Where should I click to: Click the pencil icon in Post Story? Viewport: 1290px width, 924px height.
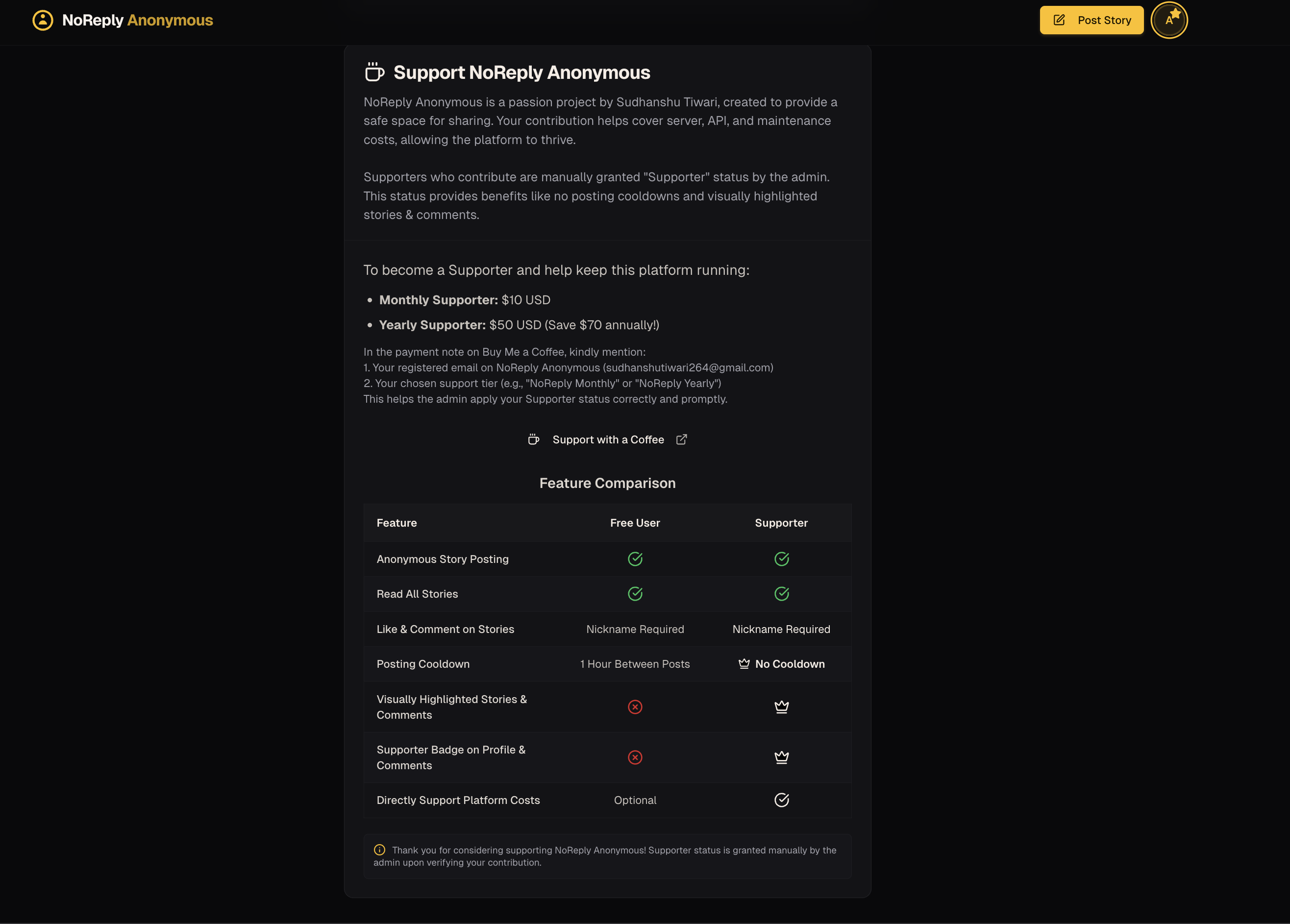[1059, 21]
